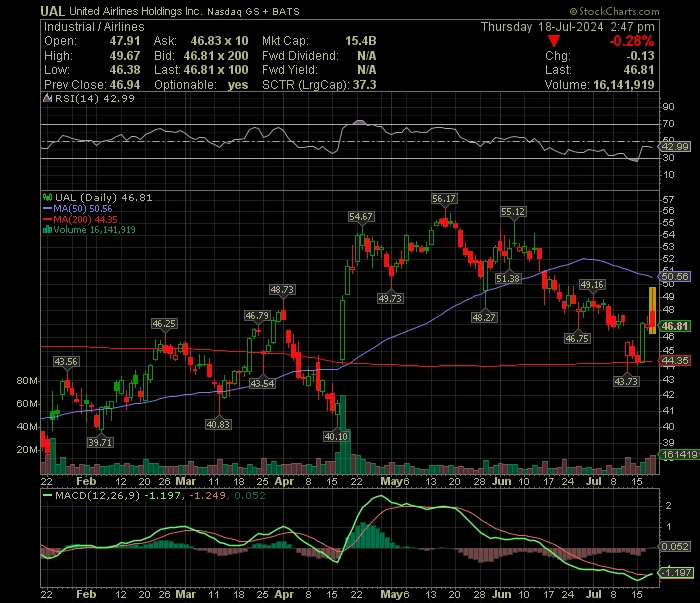Screen dimensions: 700x603
Task: Click the -0.28% percent change
Action: pyautogui.click(x=632, y=41)
